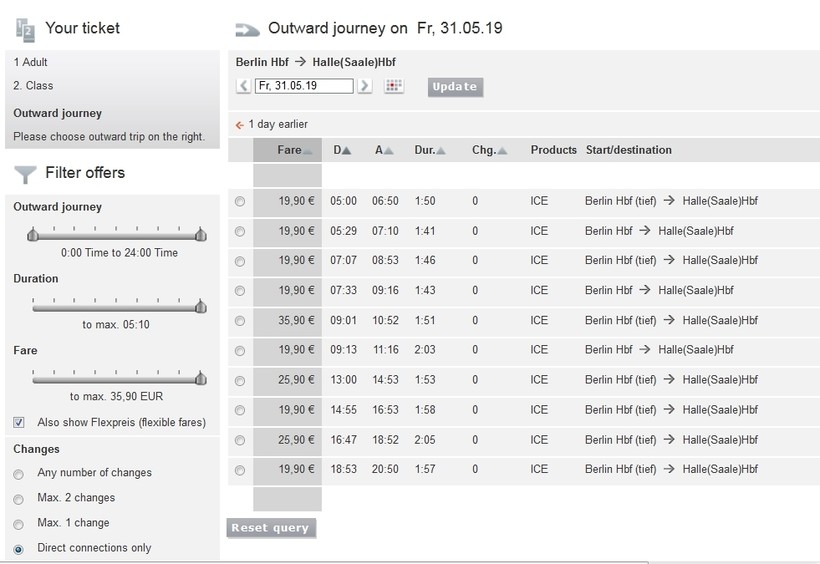Sort results by departure time column
The image size is (820, 564).
click(342, 150)
